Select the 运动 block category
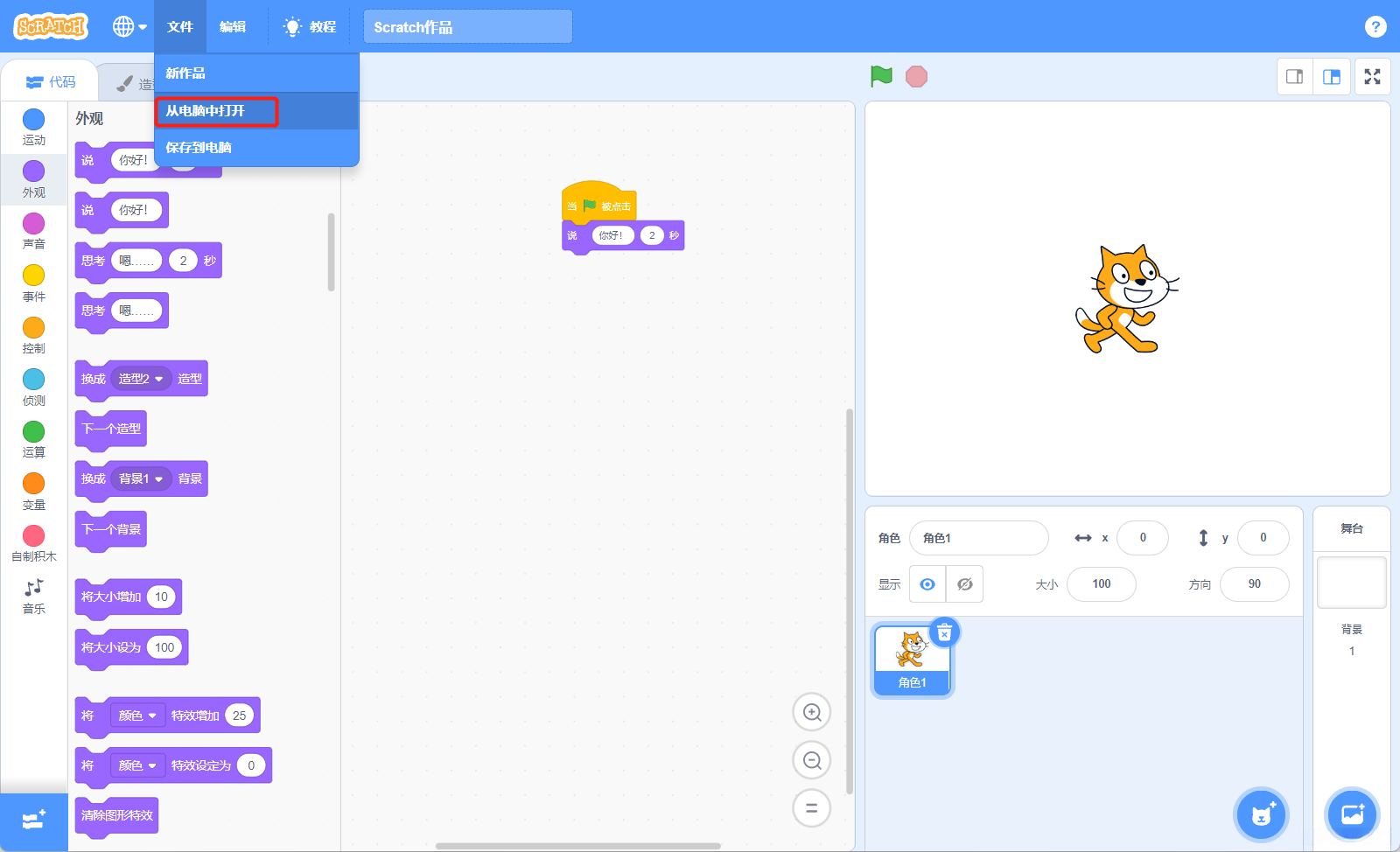This screenshot has height=852, width=1400. click(34, 128)
